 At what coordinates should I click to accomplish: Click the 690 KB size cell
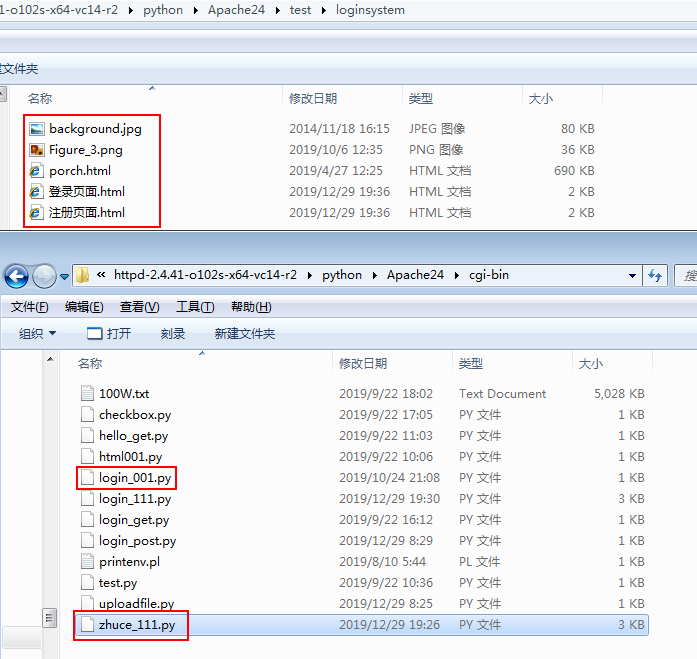point(574,171)
